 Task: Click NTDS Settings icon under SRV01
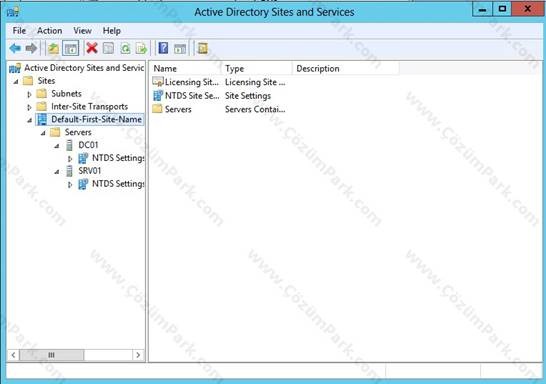click(83, 184)
